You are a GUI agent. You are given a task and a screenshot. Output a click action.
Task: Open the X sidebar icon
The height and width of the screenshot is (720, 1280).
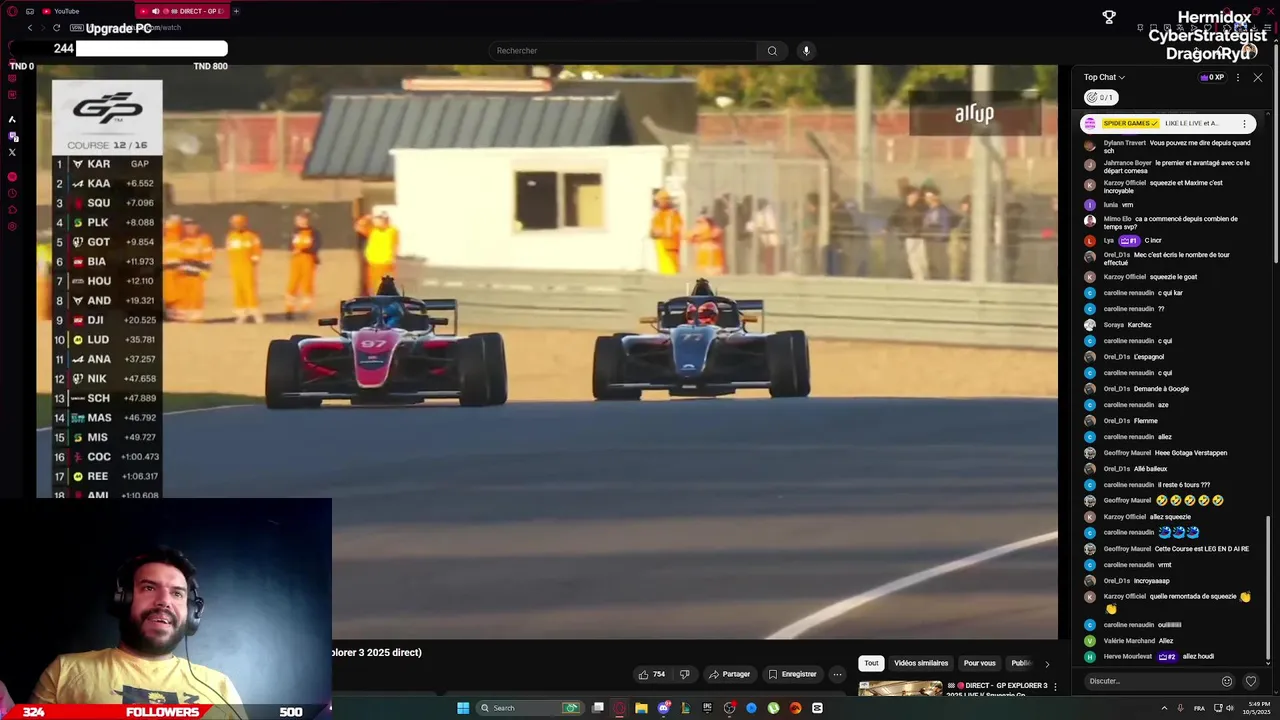pyautogui.click(x=12, y=152)
